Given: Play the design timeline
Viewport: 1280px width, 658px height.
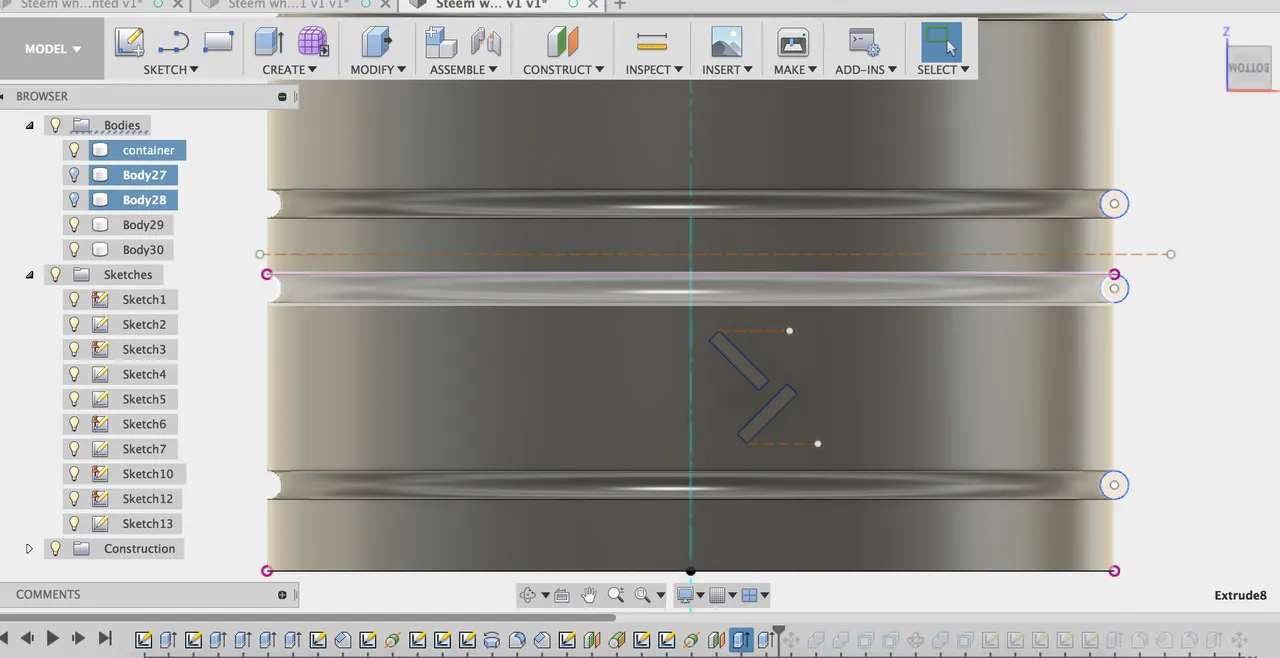Looking at the screenshot, I should [x=53, y=638].
